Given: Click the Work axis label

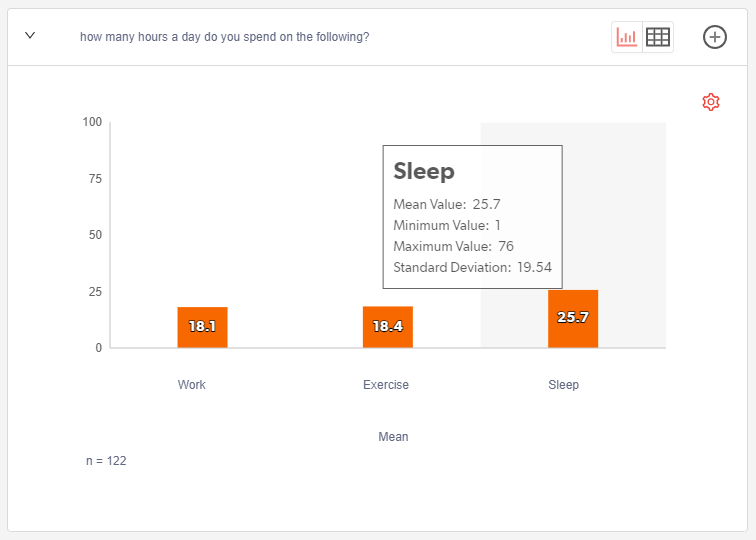Looking at the screenshot, I should (192, 385).
